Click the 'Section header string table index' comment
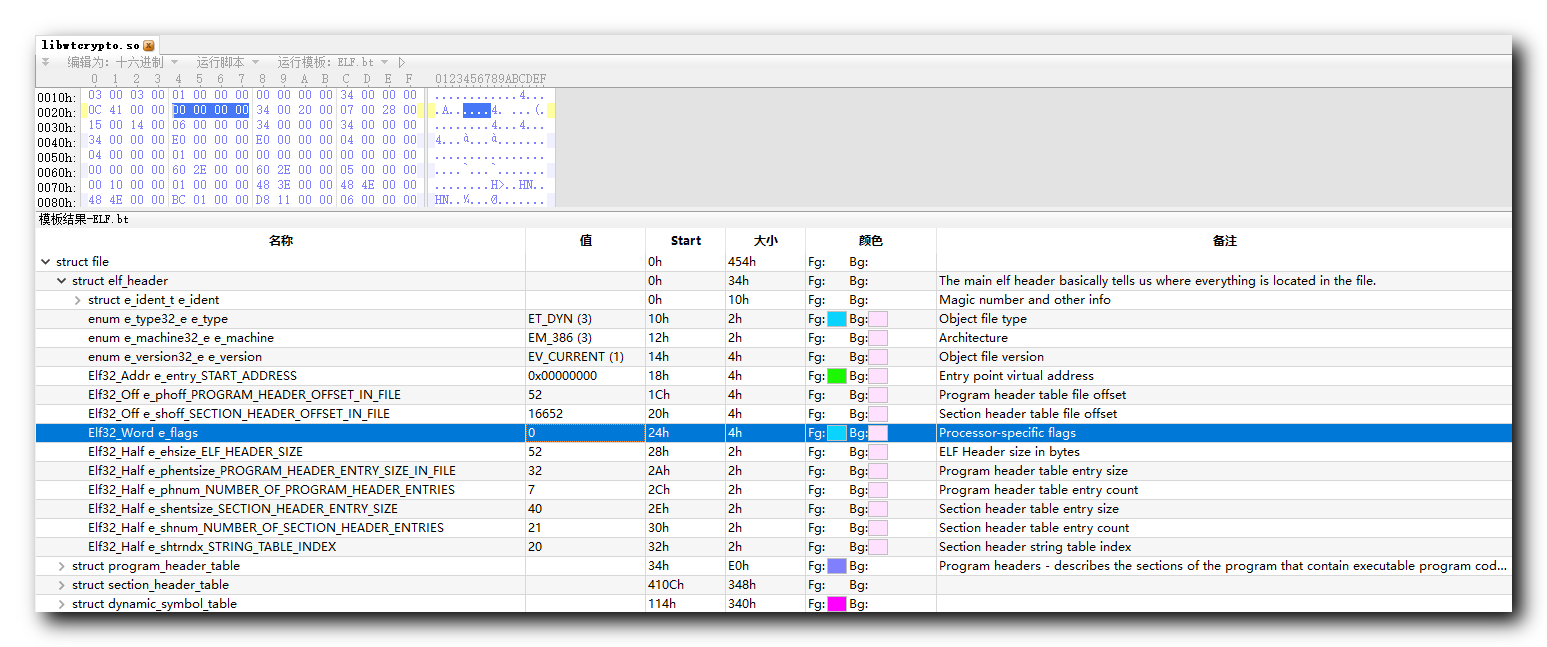1547x647 pixels. coord(1035,547)
